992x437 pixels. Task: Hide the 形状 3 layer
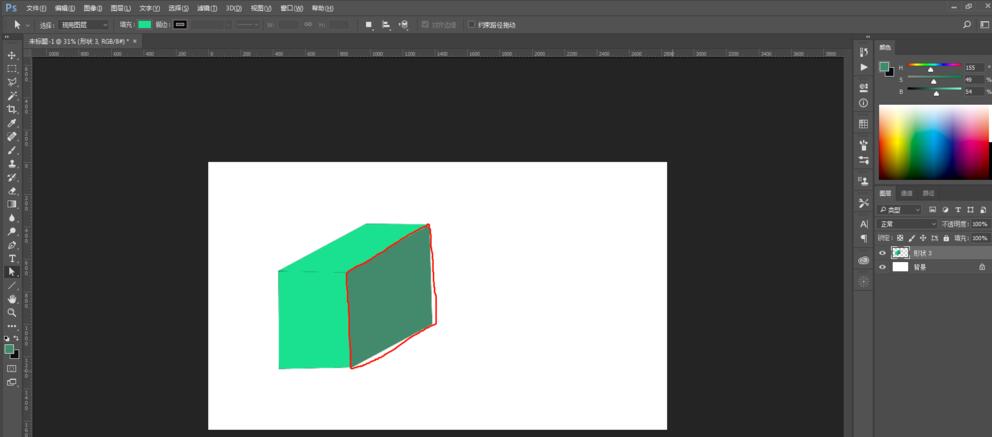pos(882,253)
